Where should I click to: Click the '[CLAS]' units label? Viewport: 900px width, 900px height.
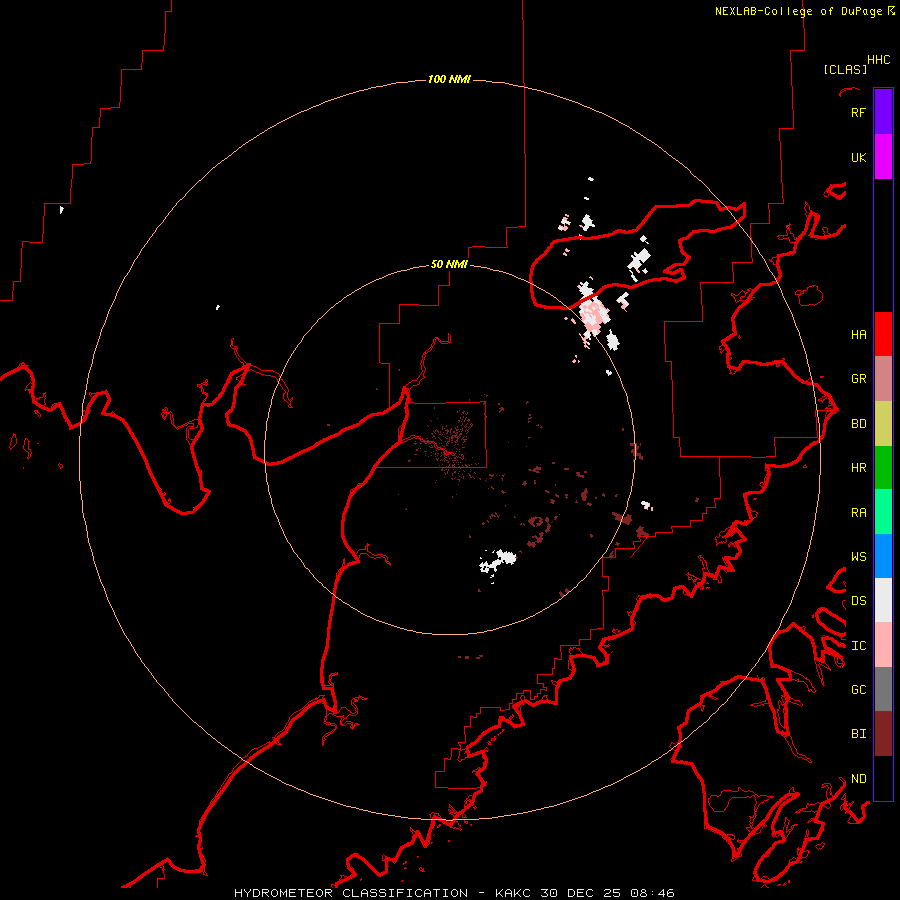click(x=845, y=69)
